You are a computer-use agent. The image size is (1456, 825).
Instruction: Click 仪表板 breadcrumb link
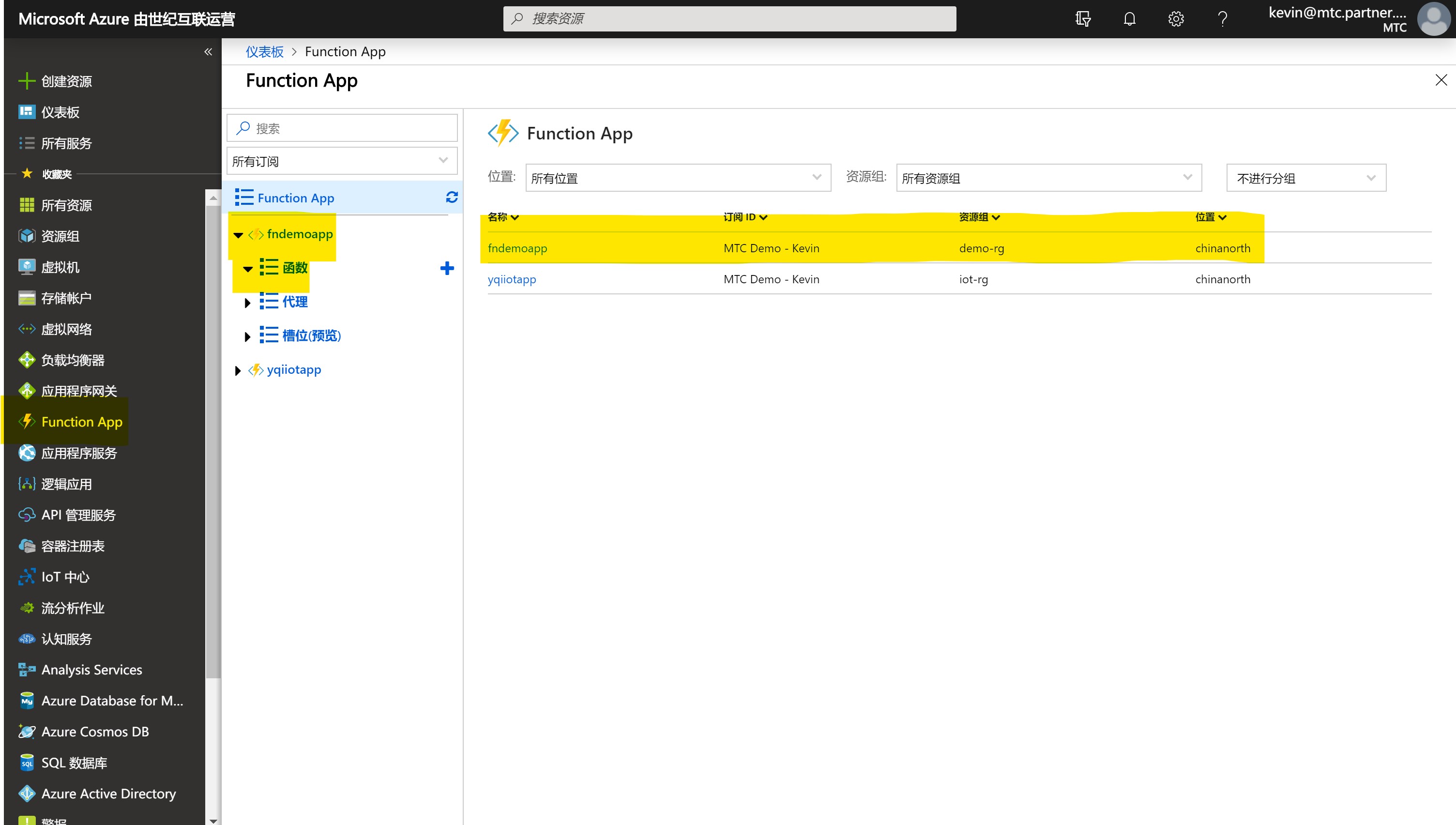tap(264, 51)
